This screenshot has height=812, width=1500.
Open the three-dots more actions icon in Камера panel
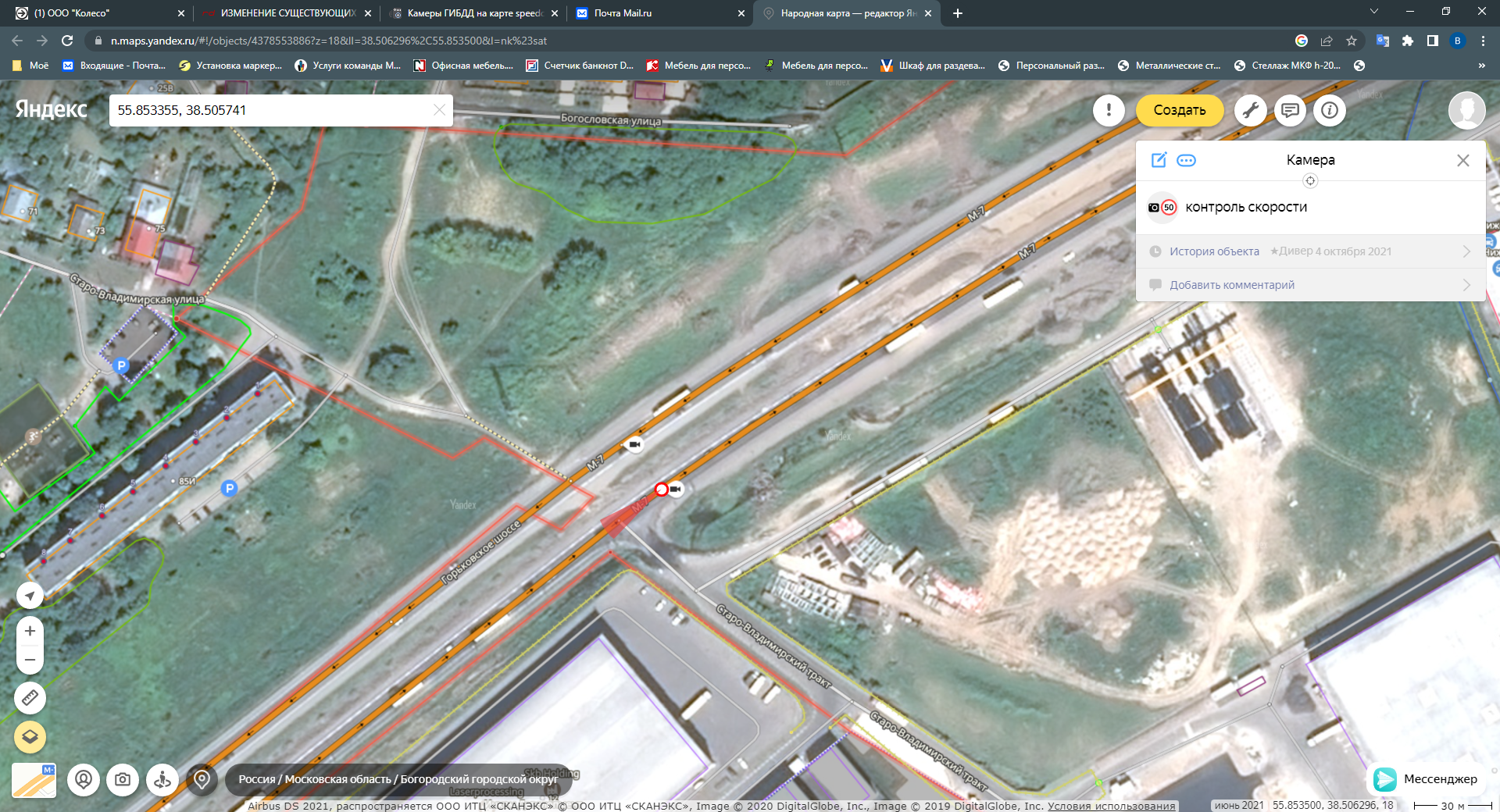click(x=1186, y=160)
